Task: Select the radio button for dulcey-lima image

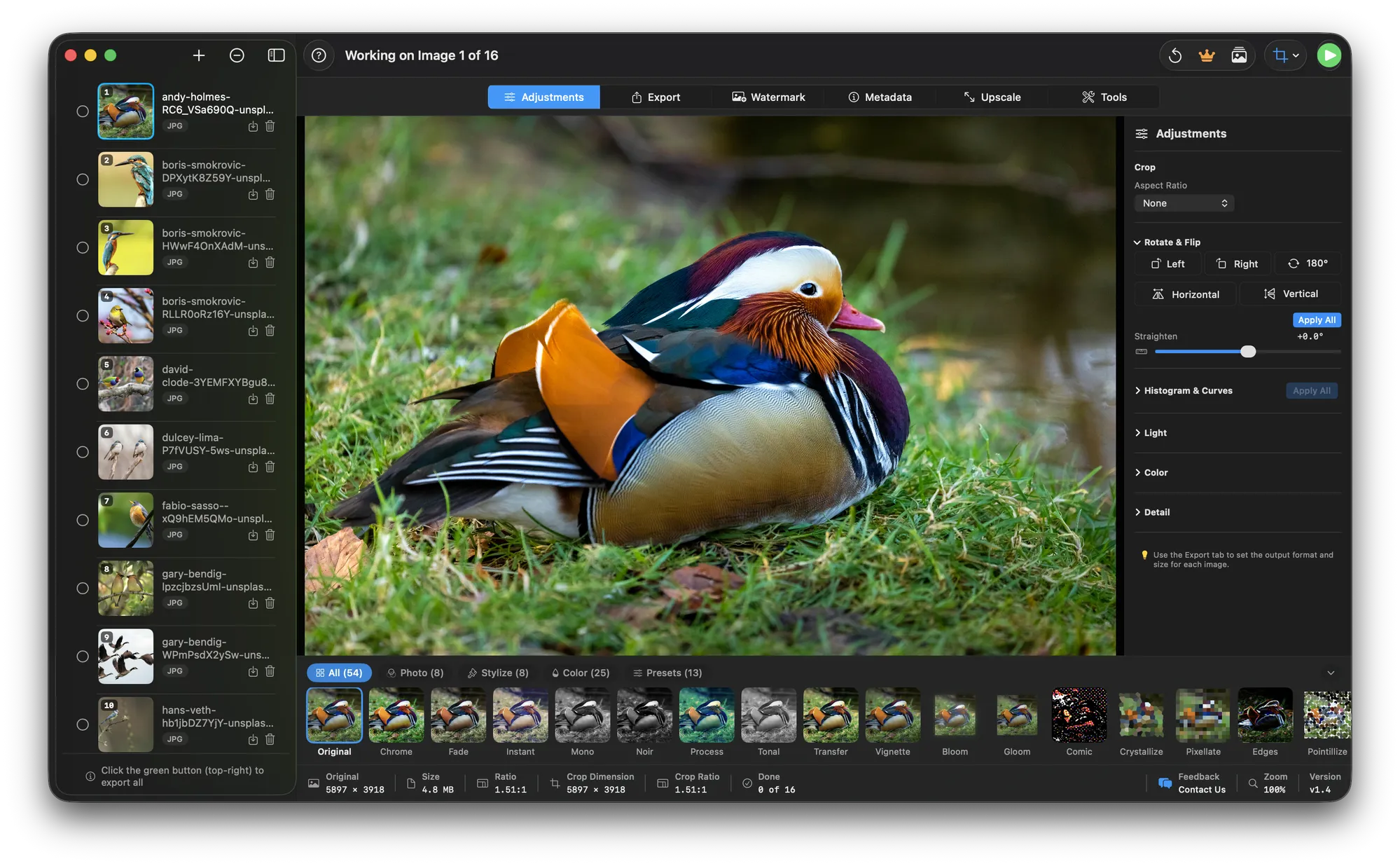Action: [81, 452]
